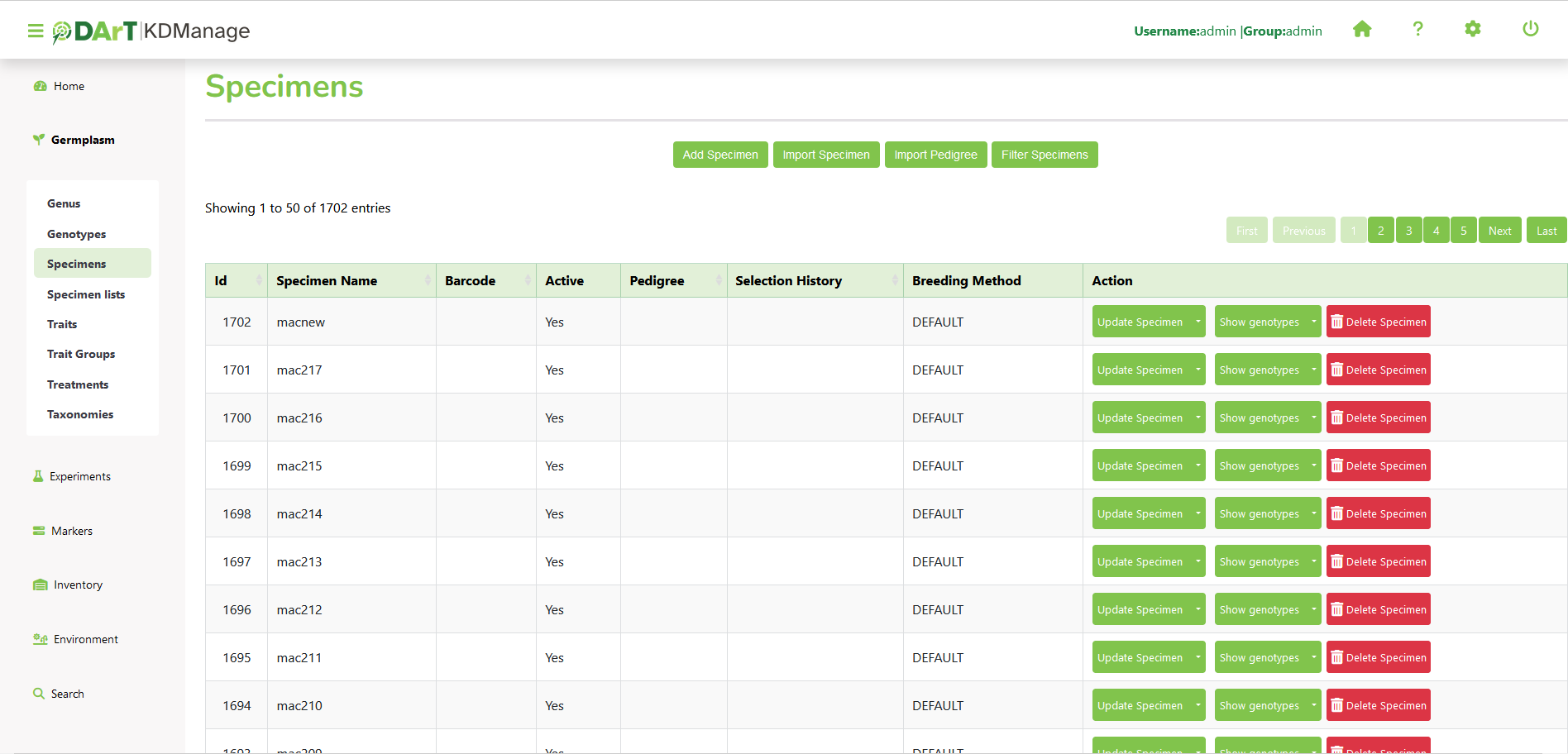Toggle the hamburger sidebar menu icon

pyautogui.click(x=36, y=31)
